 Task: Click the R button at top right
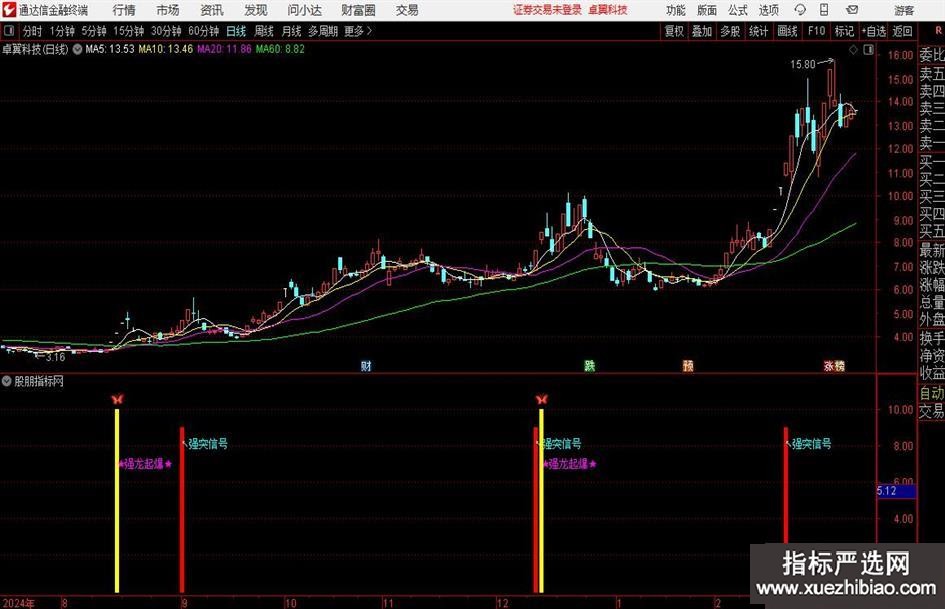click(x=938, y=31)
